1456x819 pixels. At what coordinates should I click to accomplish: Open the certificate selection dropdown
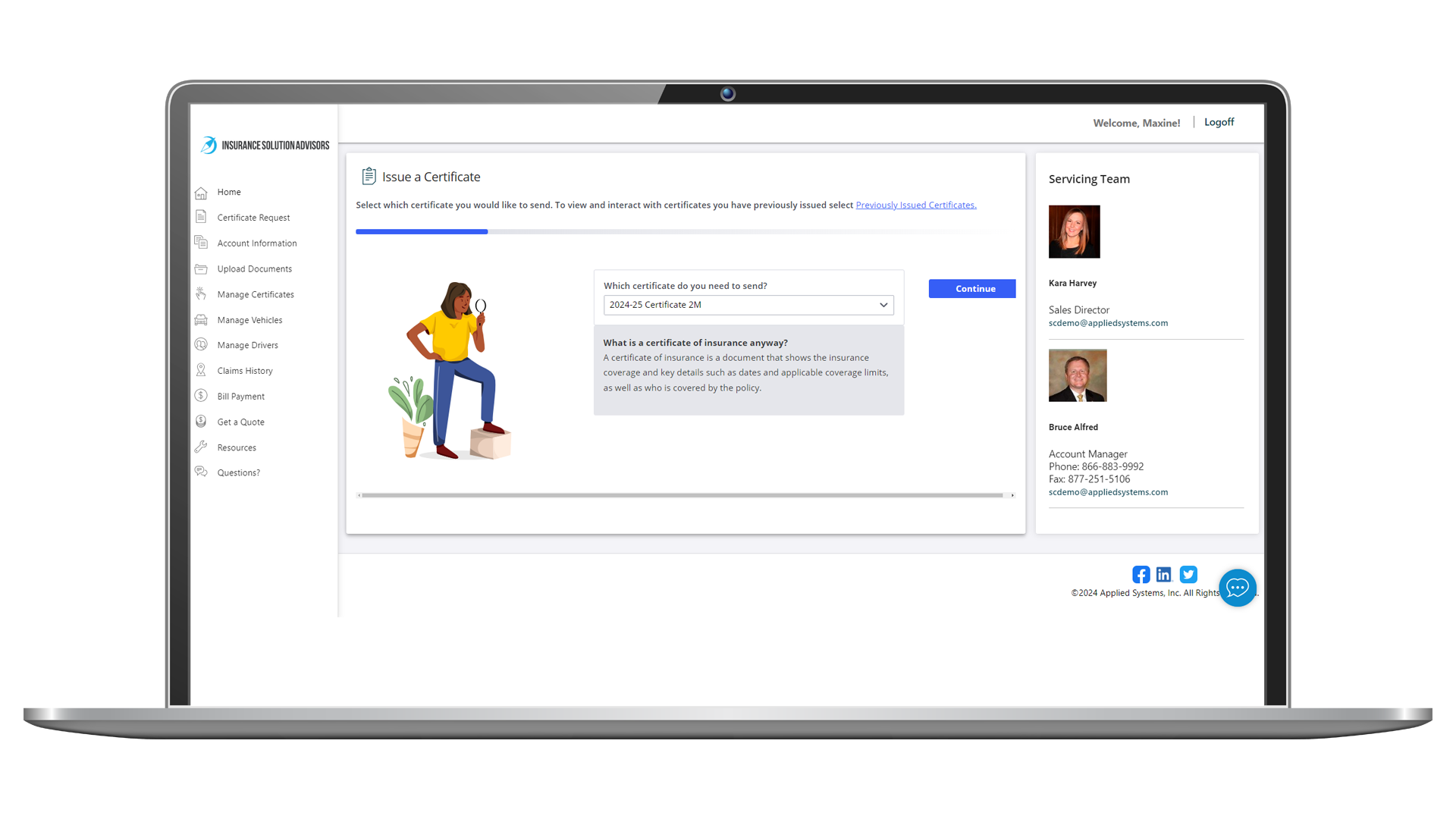(x=748, y=305)
